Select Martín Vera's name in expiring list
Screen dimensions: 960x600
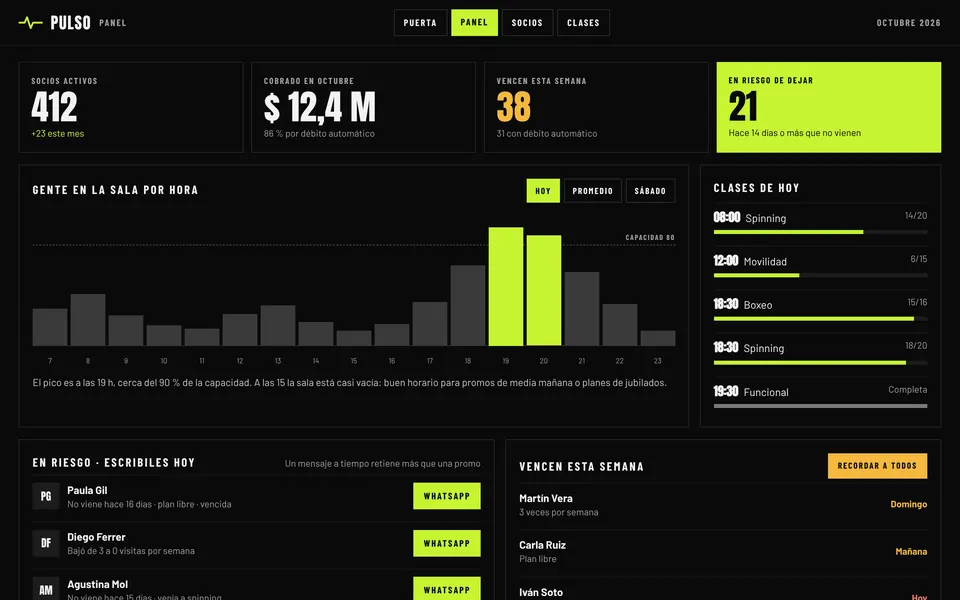click(546, 498)
